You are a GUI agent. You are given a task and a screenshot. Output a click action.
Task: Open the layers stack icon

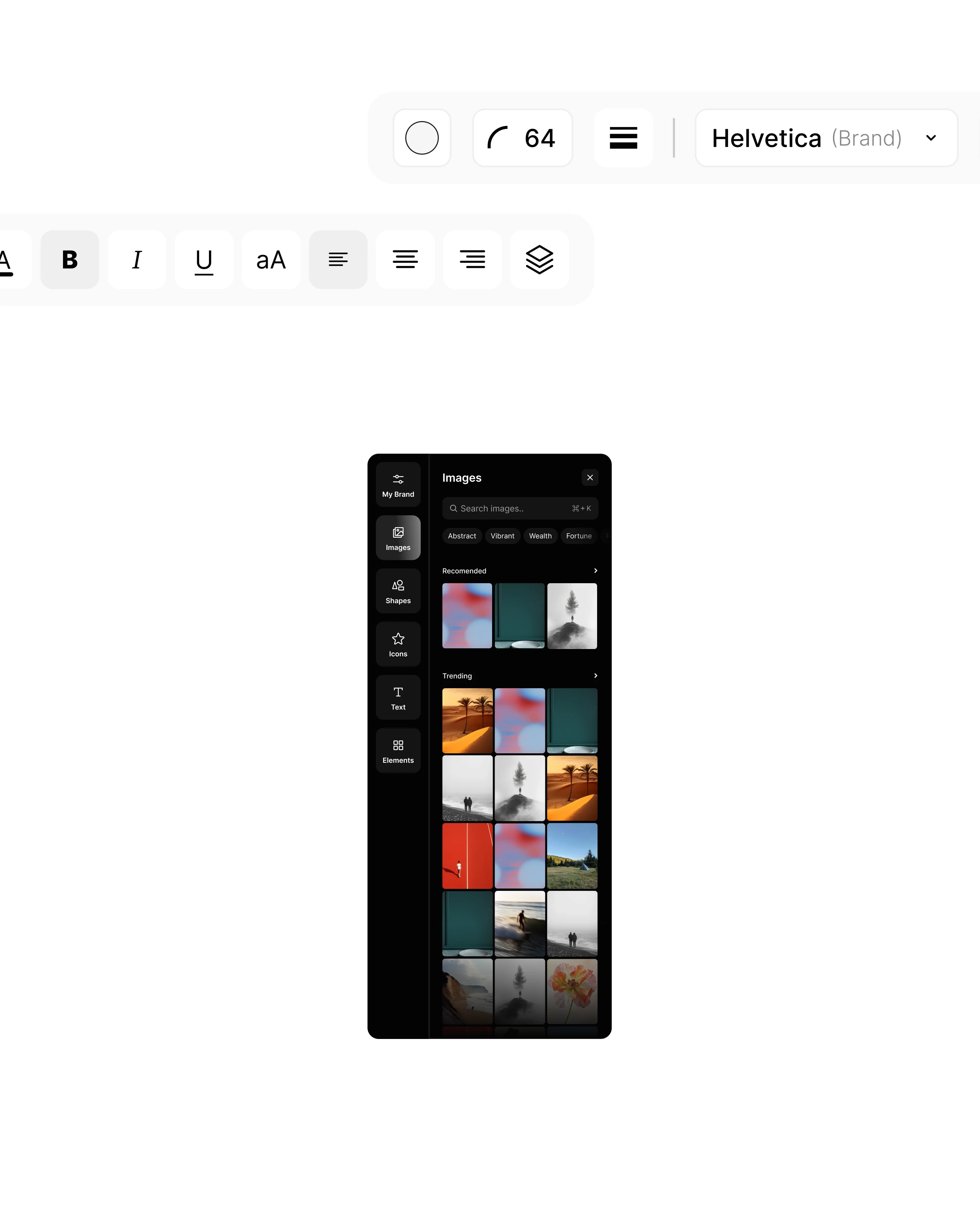click(539, 260)
